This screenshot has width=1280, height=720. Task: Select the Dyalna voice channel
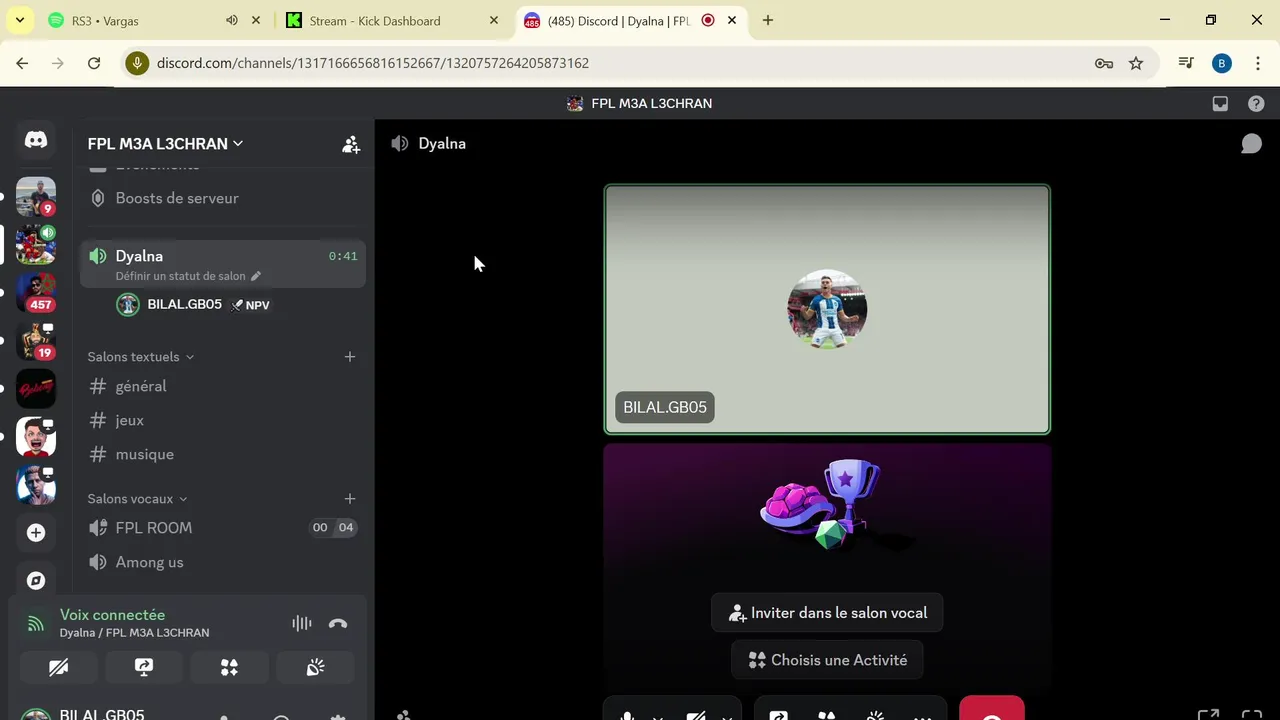(x=222, y=264)
